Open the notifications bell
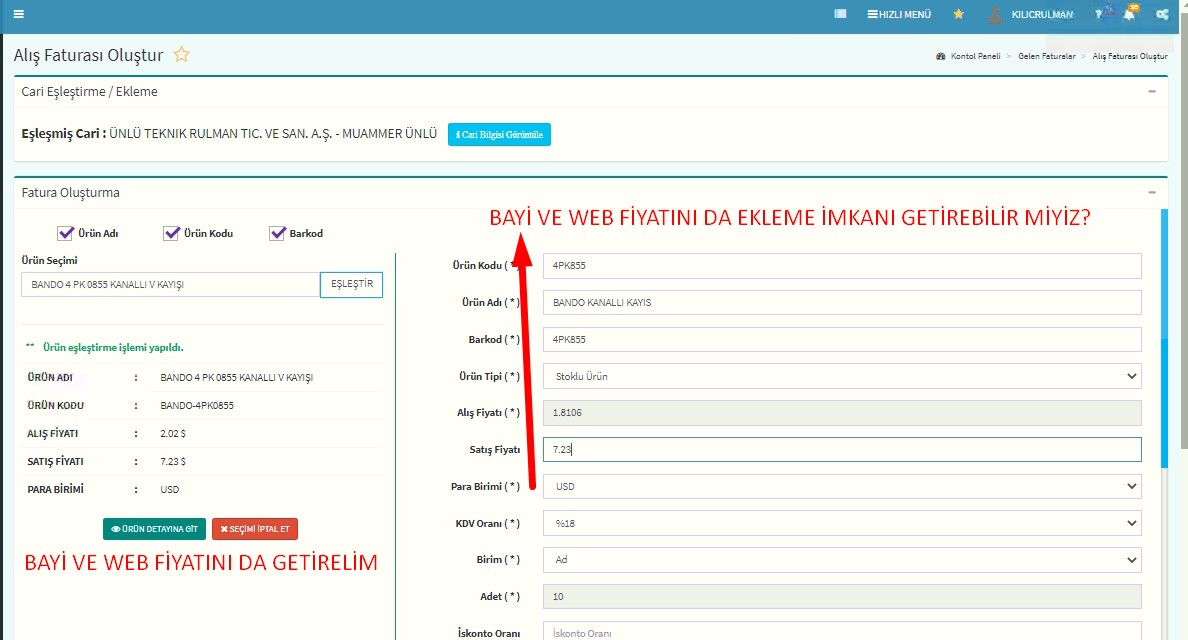 1129,14
